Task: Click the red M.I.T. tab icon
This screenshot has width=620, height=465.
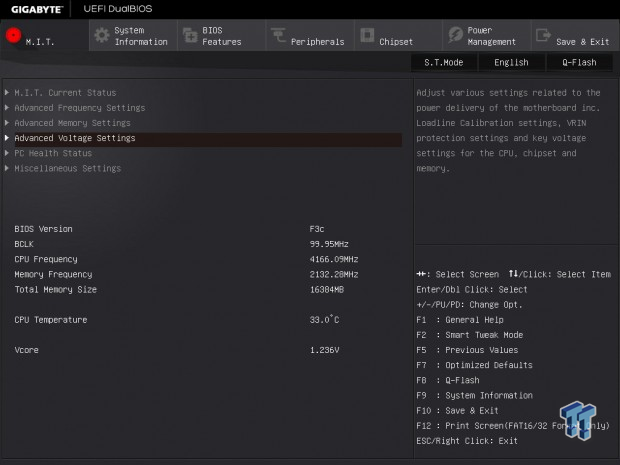Action: 13,35
